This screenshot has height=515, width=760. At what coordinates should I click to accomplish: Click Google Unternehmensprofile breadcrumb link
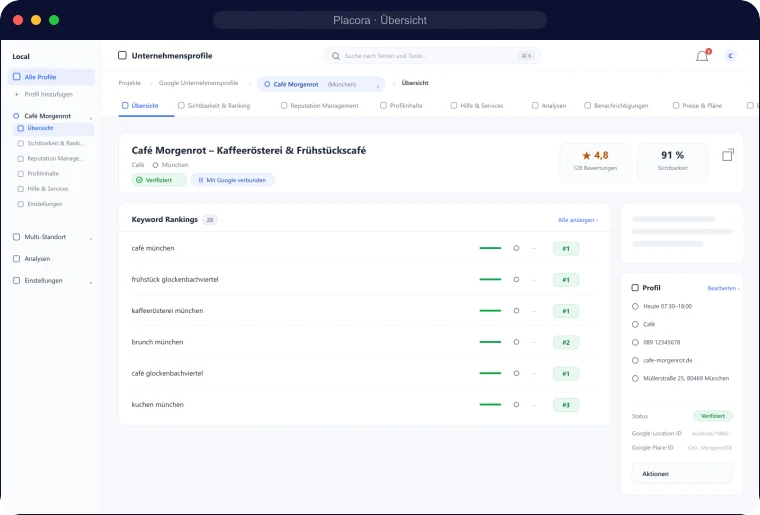pos(198,83)
